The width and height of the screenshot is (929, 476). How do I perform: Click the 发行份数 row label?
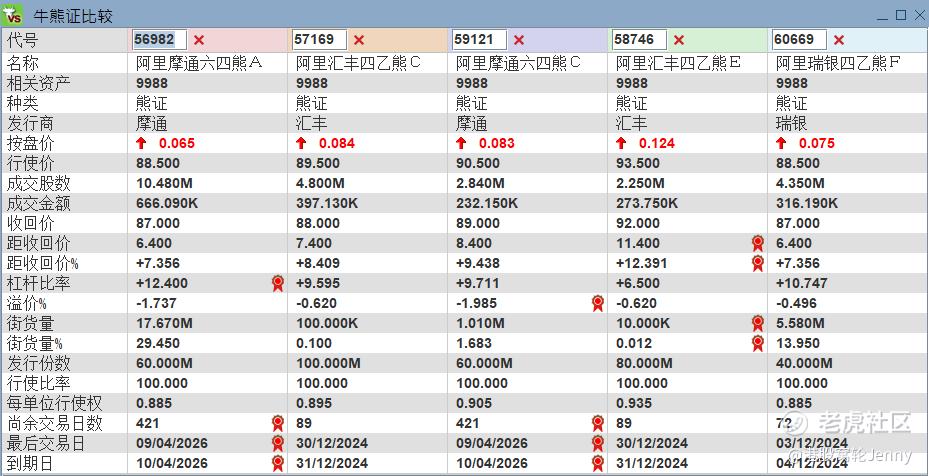[39, 363]
